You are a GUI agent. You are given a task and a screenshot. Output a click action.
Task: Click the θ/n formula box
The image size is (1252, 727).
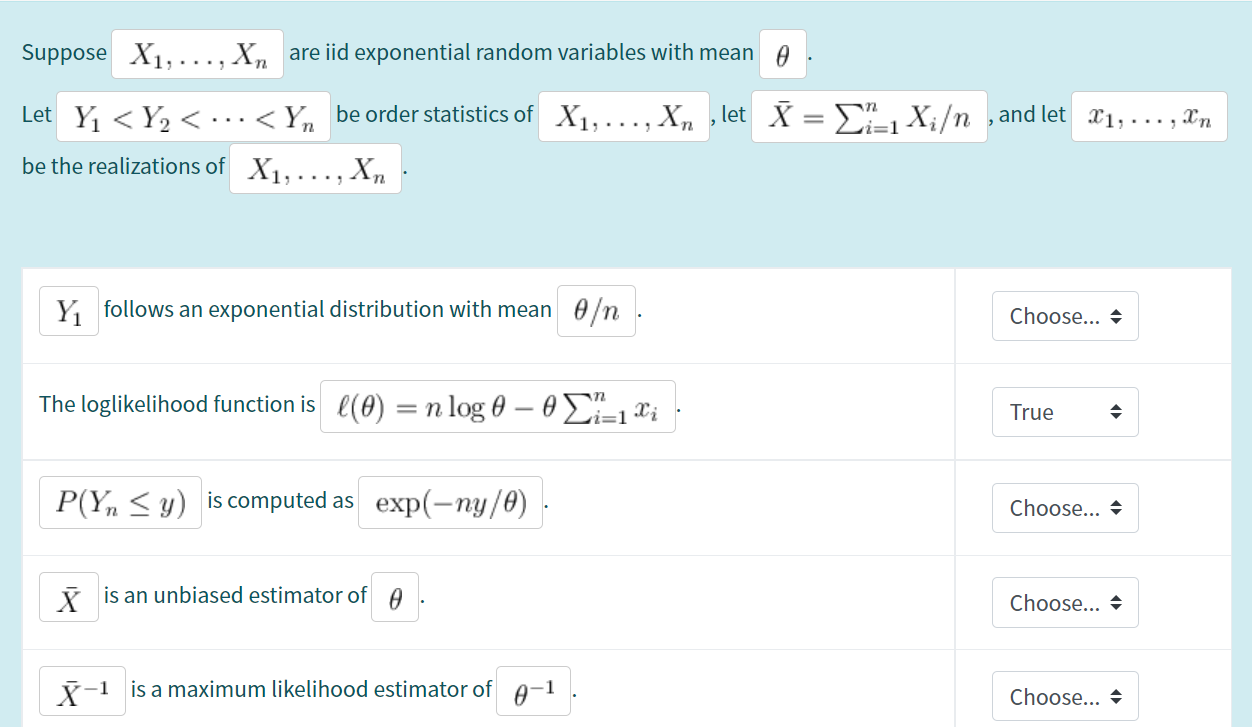(595, 310)
